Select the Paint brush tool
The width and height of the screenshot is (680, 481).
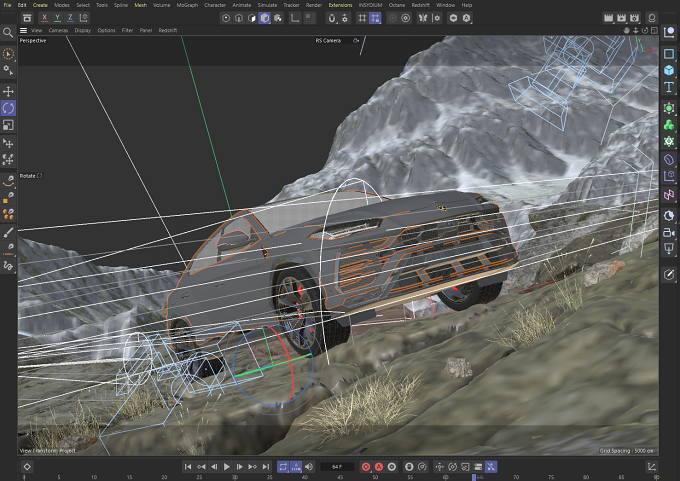(x=8, y=232)
